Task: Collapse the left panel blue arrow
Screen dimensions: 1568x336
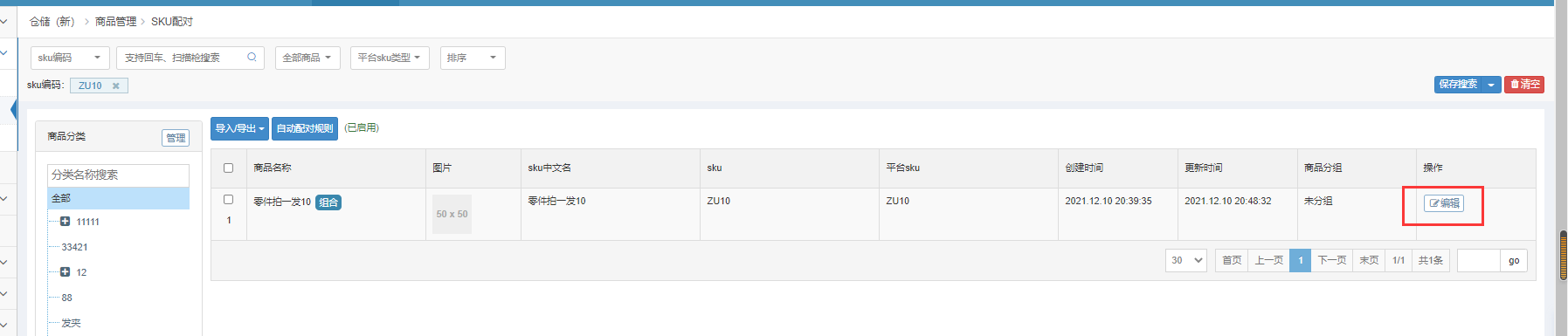Action: click(14, 110)
